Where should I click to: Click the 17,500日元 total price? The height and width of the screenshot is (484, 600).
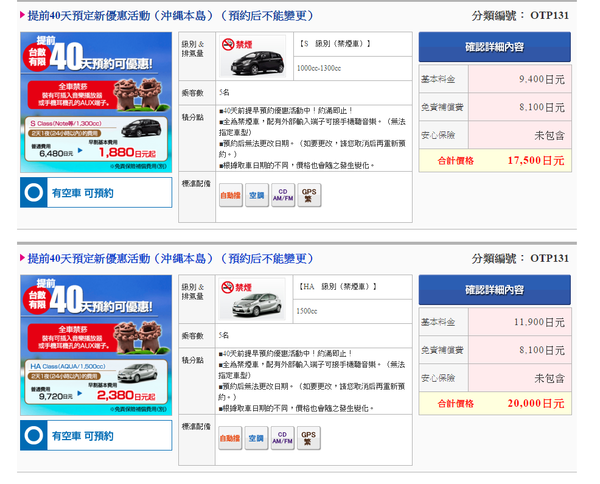pos(536,159)
